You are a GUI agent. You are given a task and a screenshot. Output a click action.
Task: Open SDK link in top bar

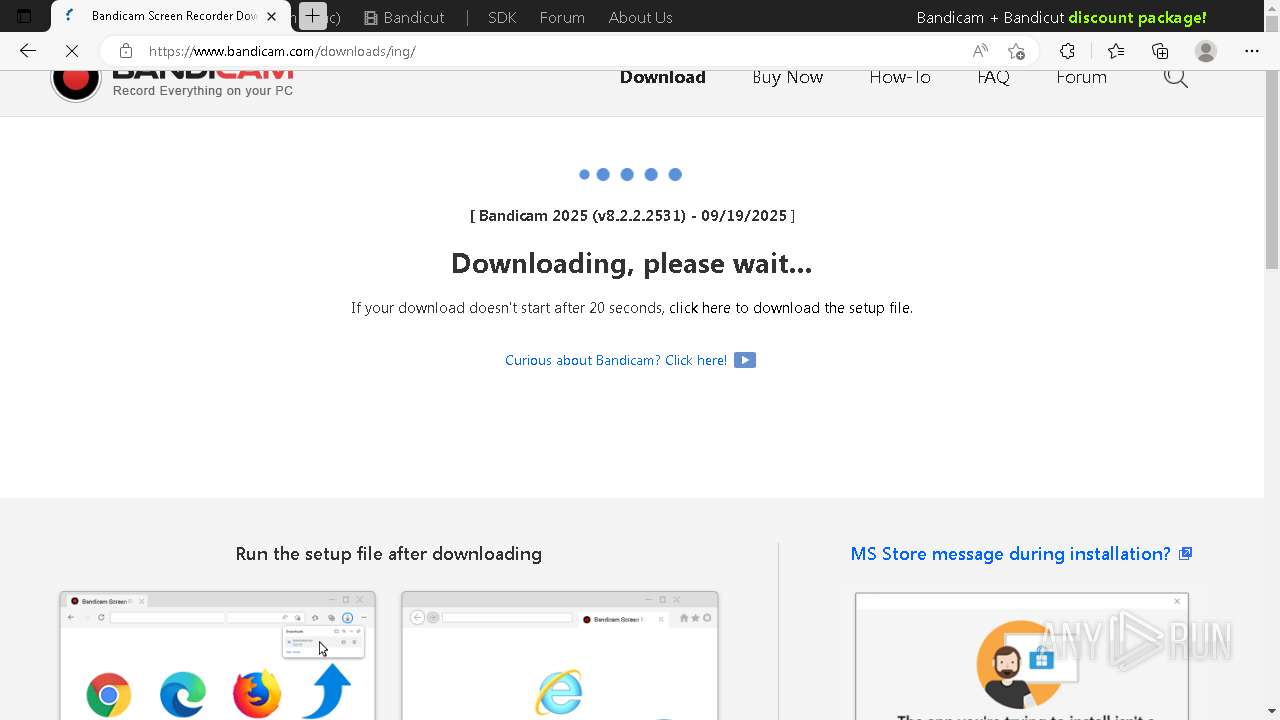pos(502,17)
